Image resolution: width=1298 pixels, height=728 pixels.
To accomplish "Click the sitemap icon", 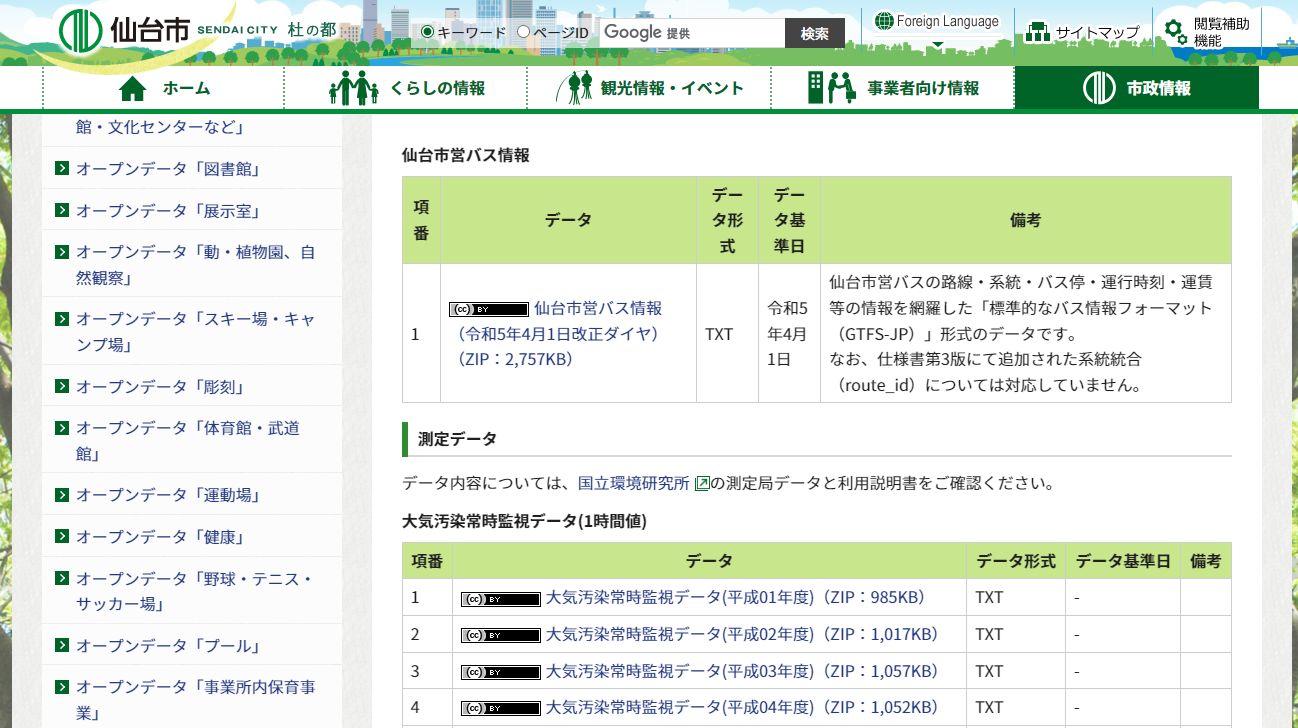I will 1037,32.
